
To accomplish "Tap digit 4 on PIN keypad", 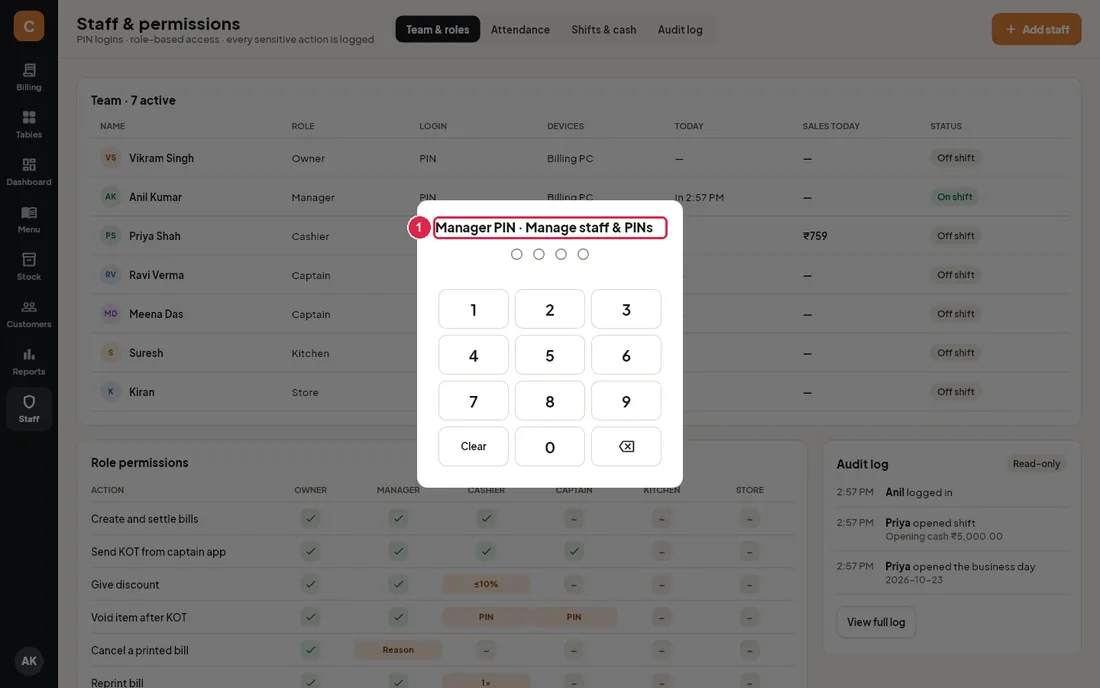I will point(474,355).
